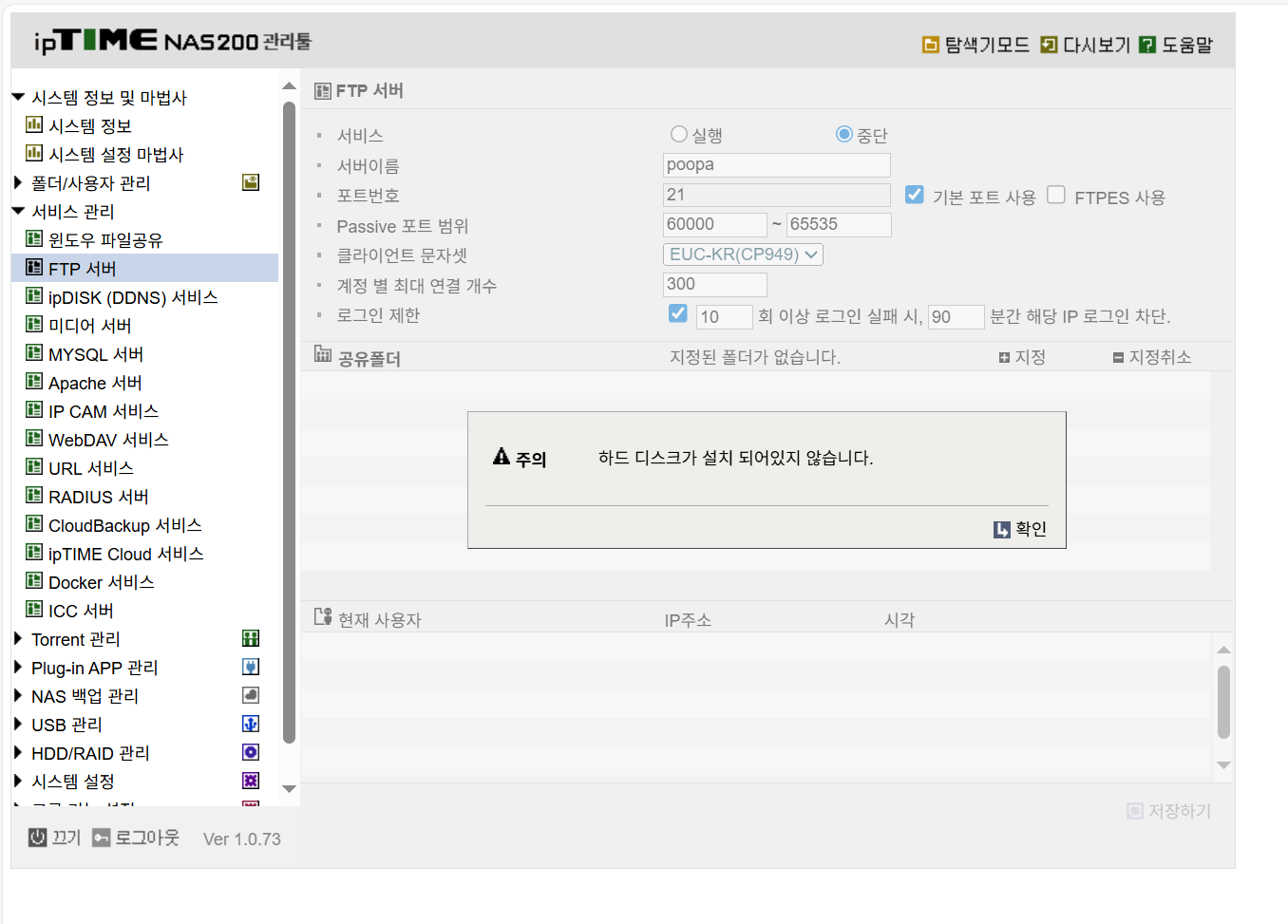Screen dimensions: 1288x924
Task: Confirm the warning dialog with 확인
Action: pos(1020,529)
